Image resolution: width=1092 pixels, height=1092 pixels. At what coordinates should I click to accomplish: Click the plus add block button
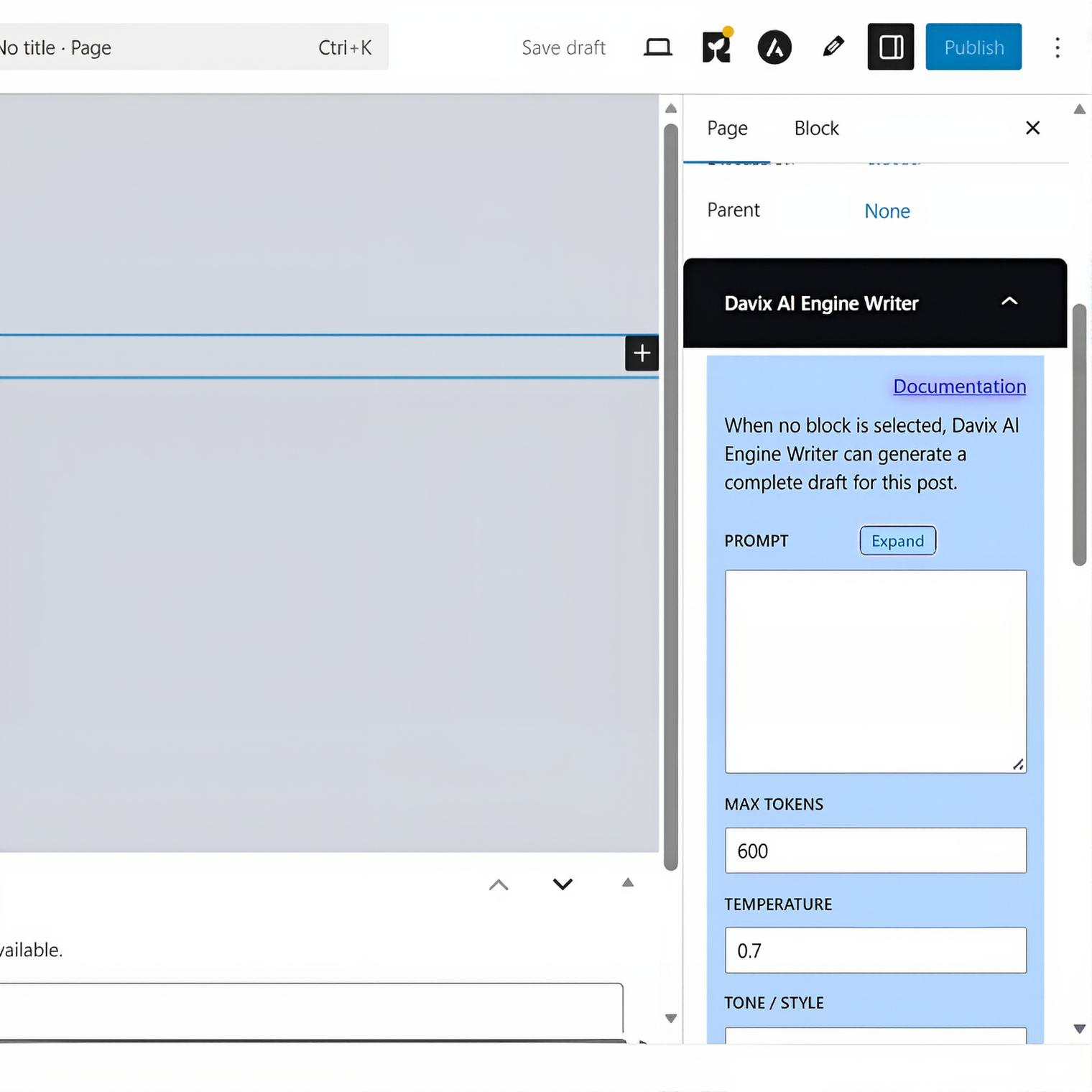pyautogui.click(x=642, y=353)
